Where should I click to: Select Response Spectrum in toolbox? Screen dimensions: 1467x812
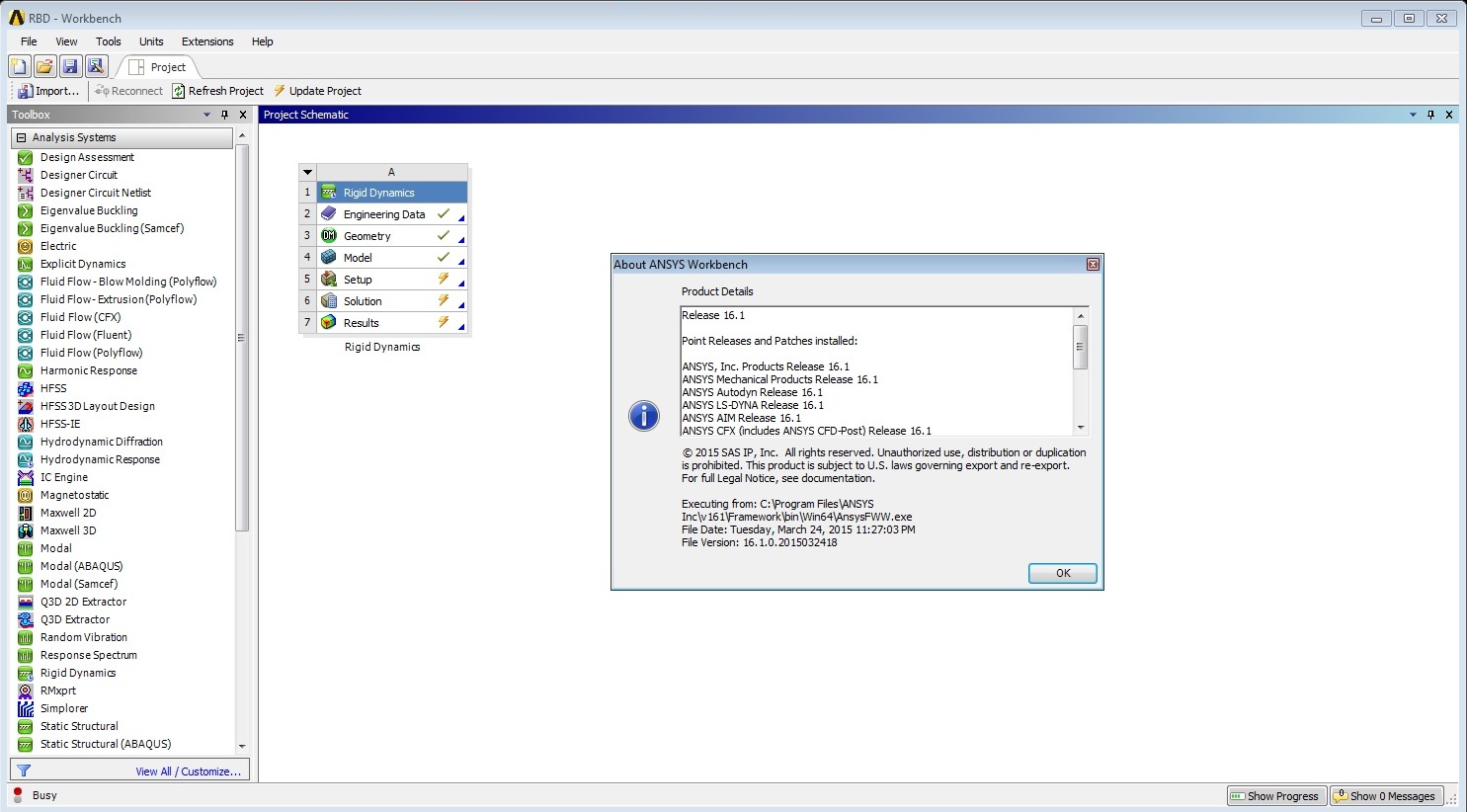point(89,655)
